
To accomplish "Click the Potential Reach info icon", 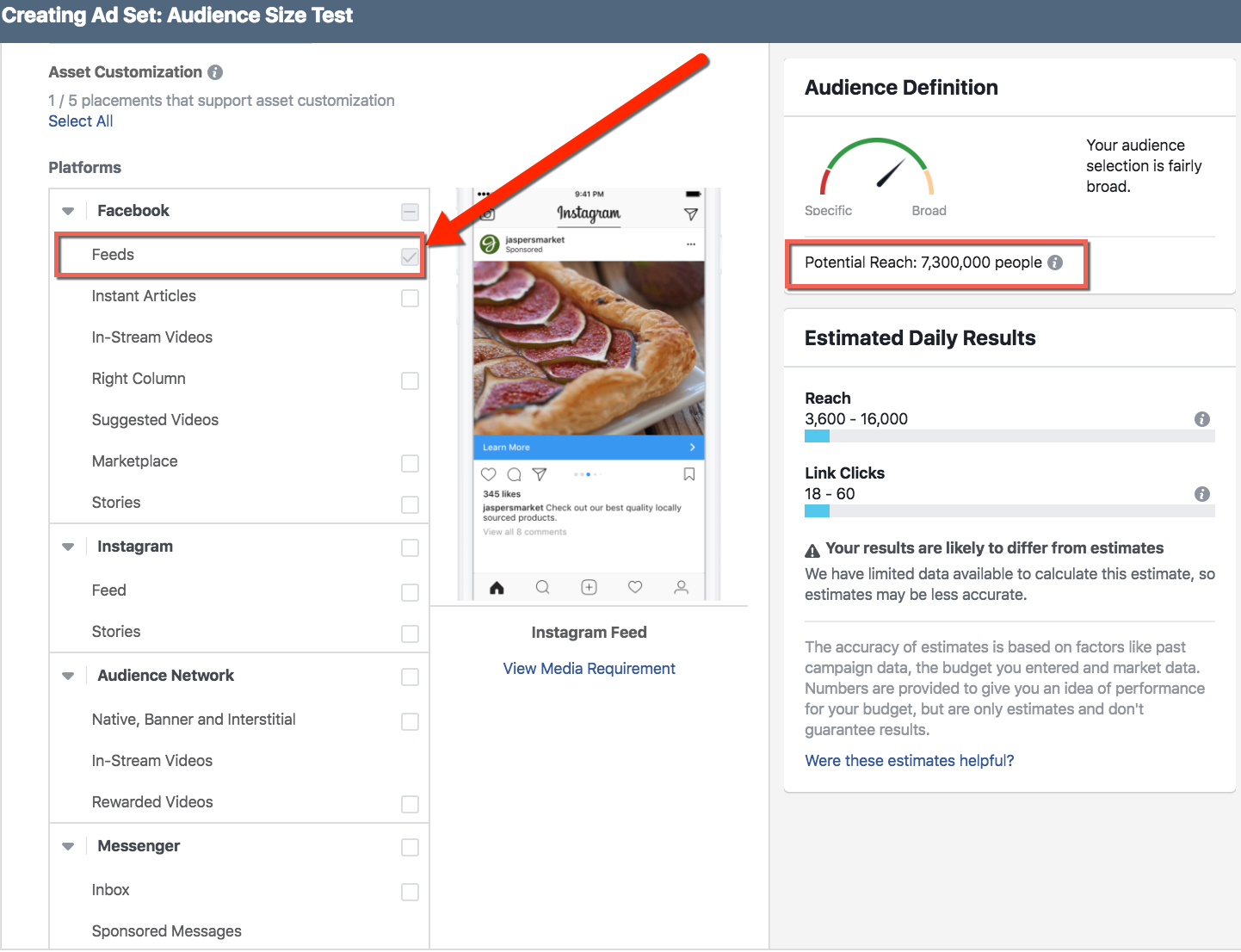I will click(x=1055, y=263).
